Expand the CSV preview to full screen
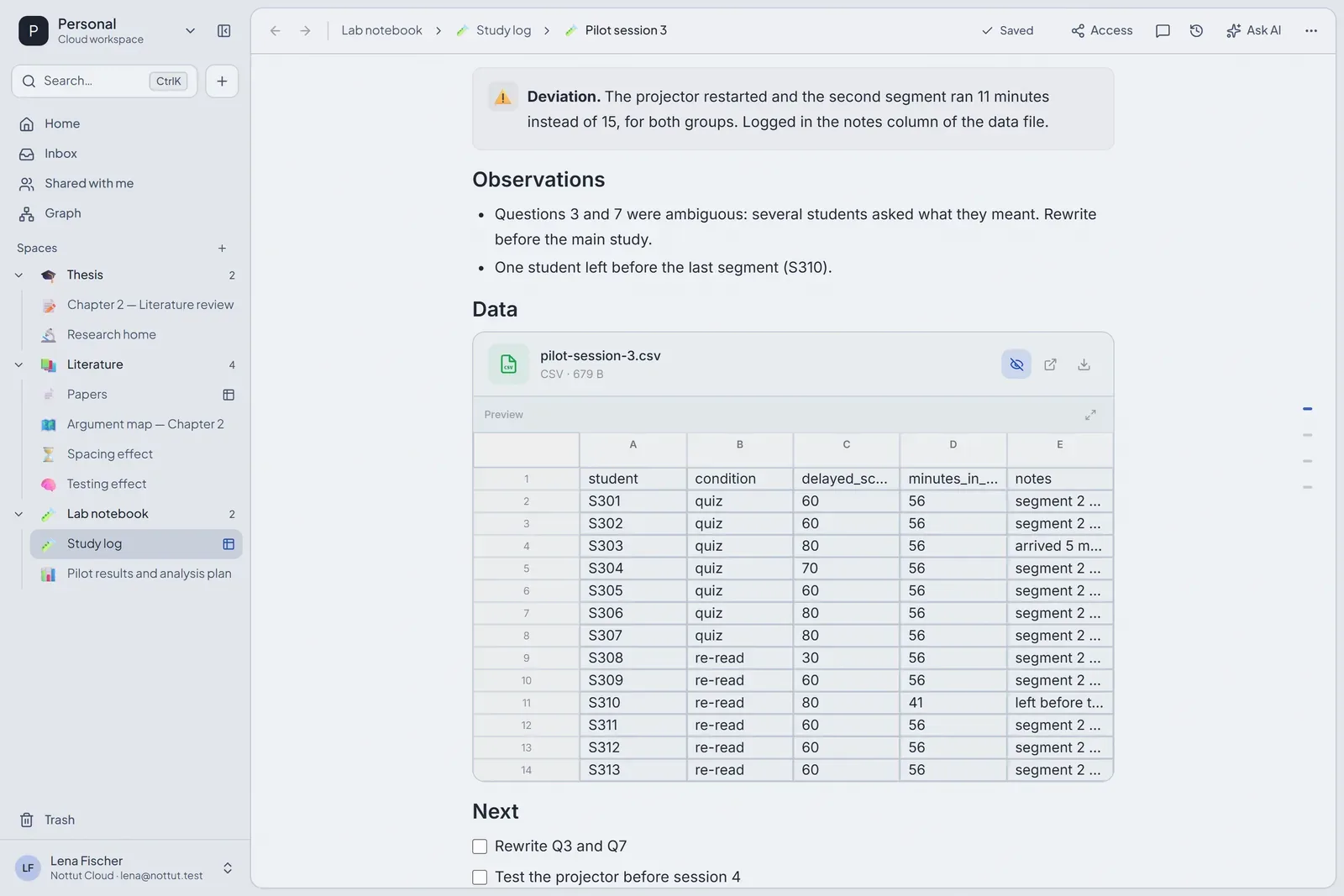 coord(1090,415)
